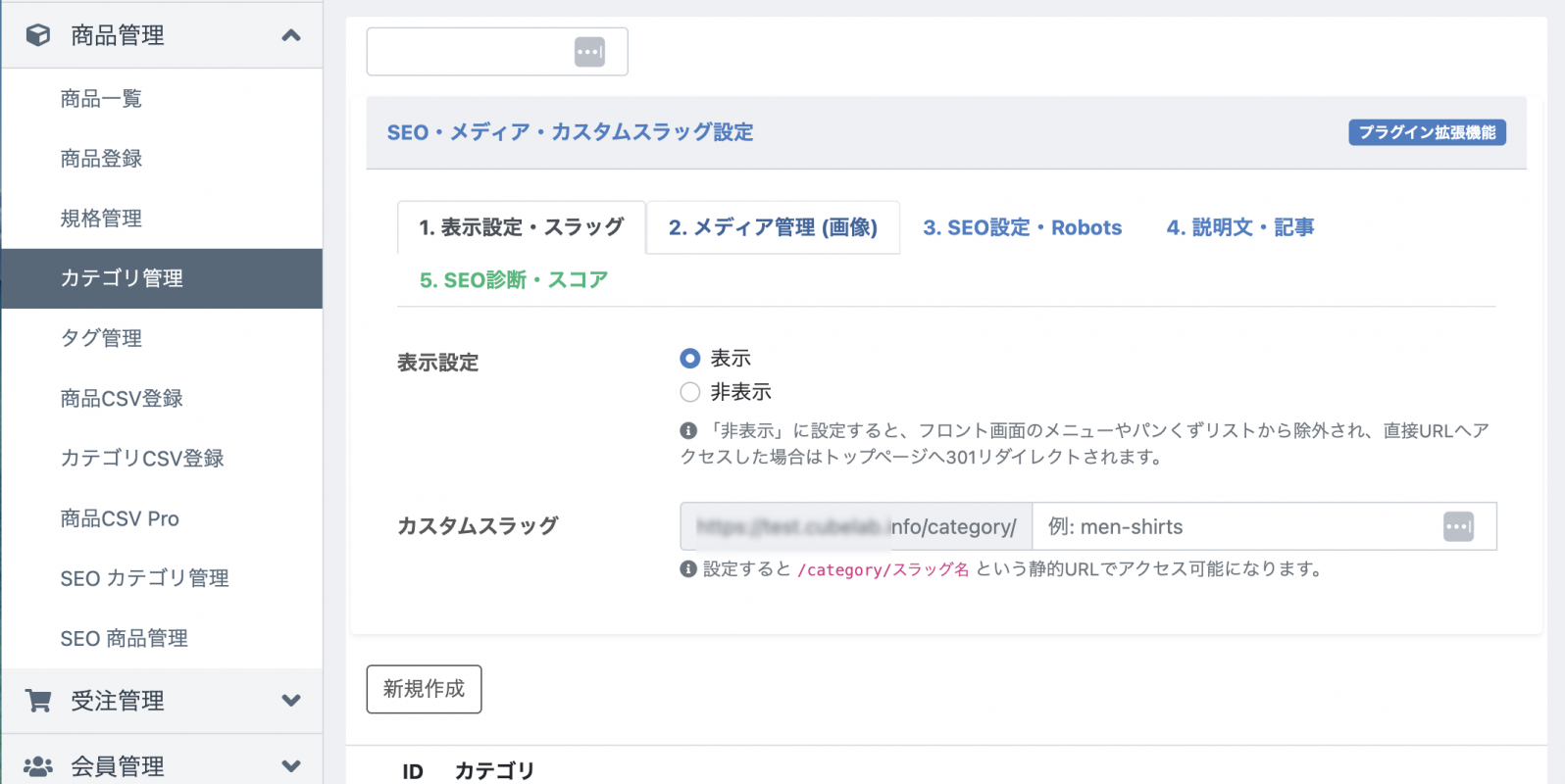
Task: Expand the 会員管理 menu chevron
Action: pos(291,766)
